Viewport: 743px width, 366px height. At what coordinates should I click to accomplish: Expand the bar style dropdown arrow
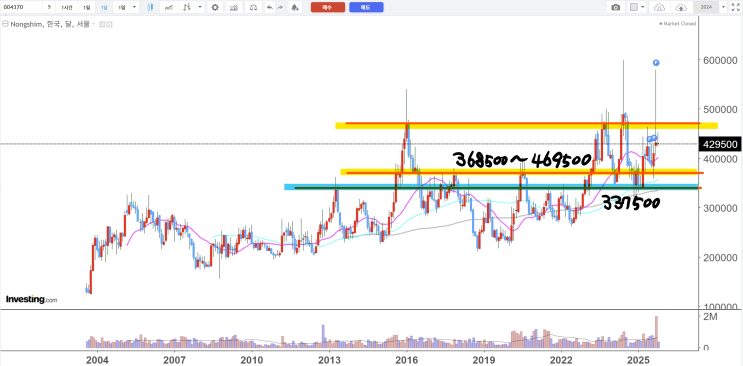pos(200,7)
